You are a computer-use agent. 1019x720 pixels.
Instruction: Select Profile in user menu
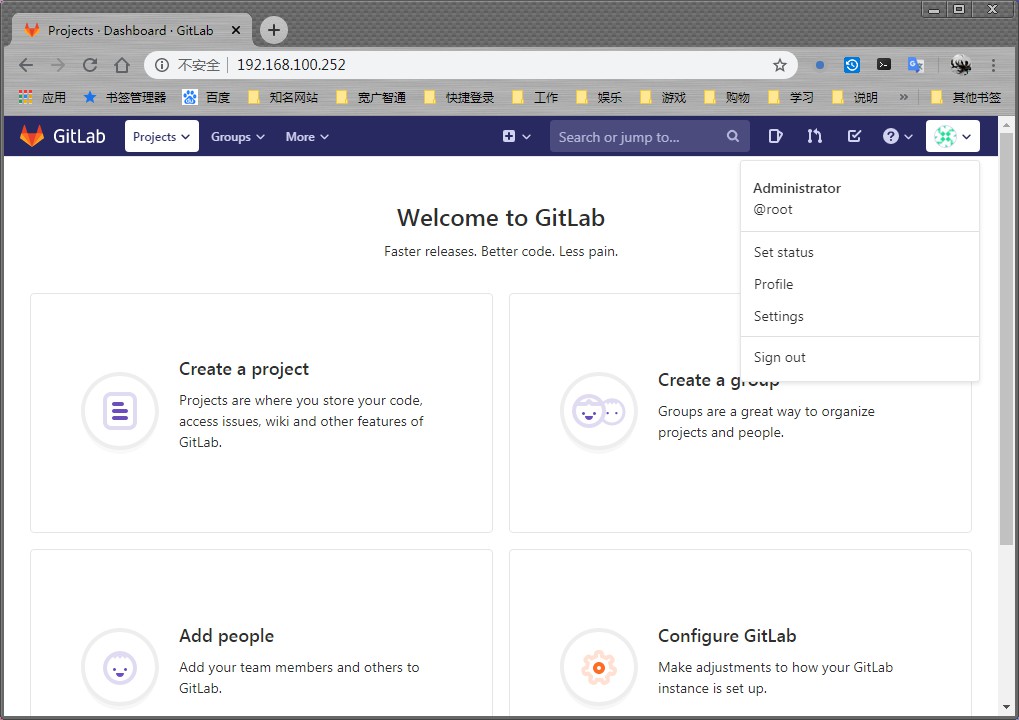[x=859, y=284]
